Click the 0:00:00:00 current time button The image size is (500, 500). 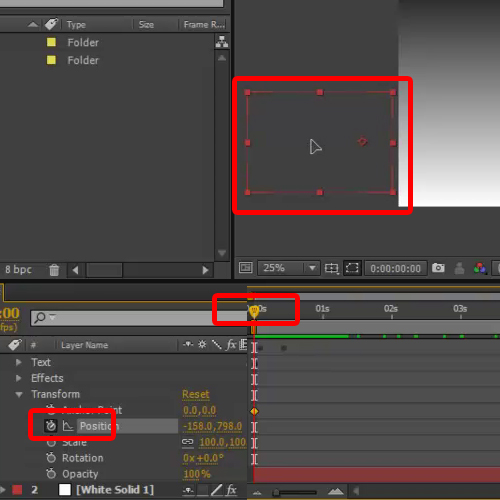pyautogui.click(x=395, y=268)
